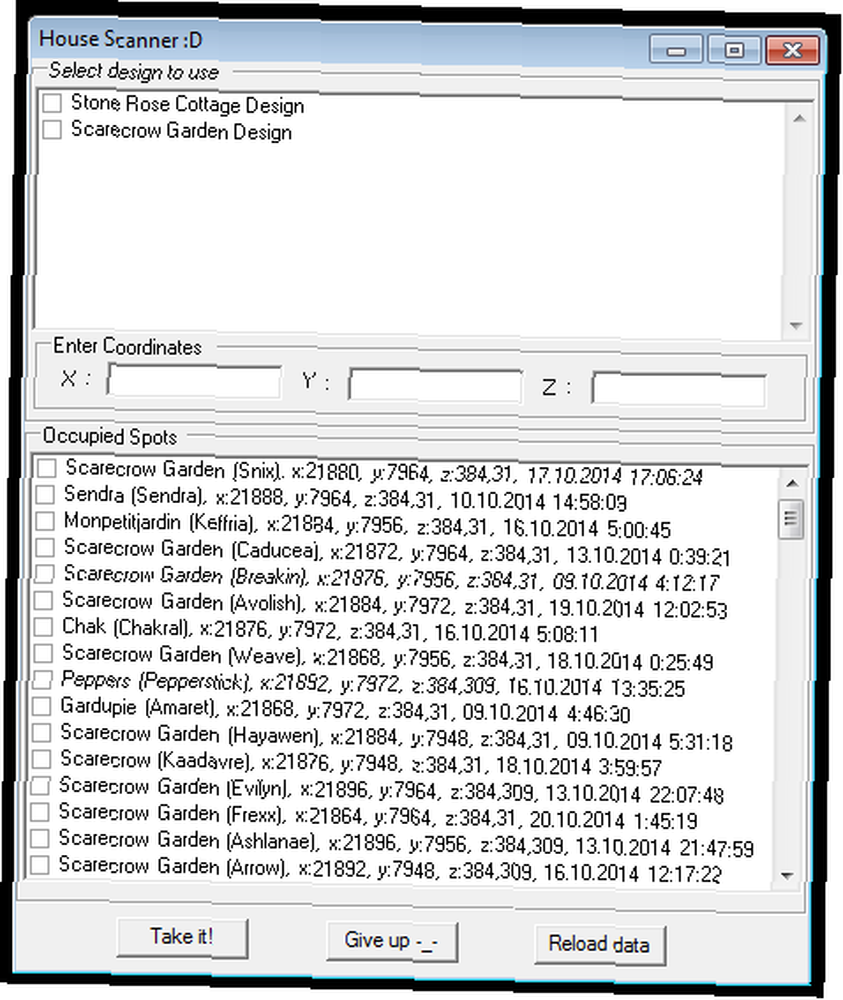Tick the Scarecrow Garden (Arrow) checkbox
843x1000 pixels.
coord(40,865)
